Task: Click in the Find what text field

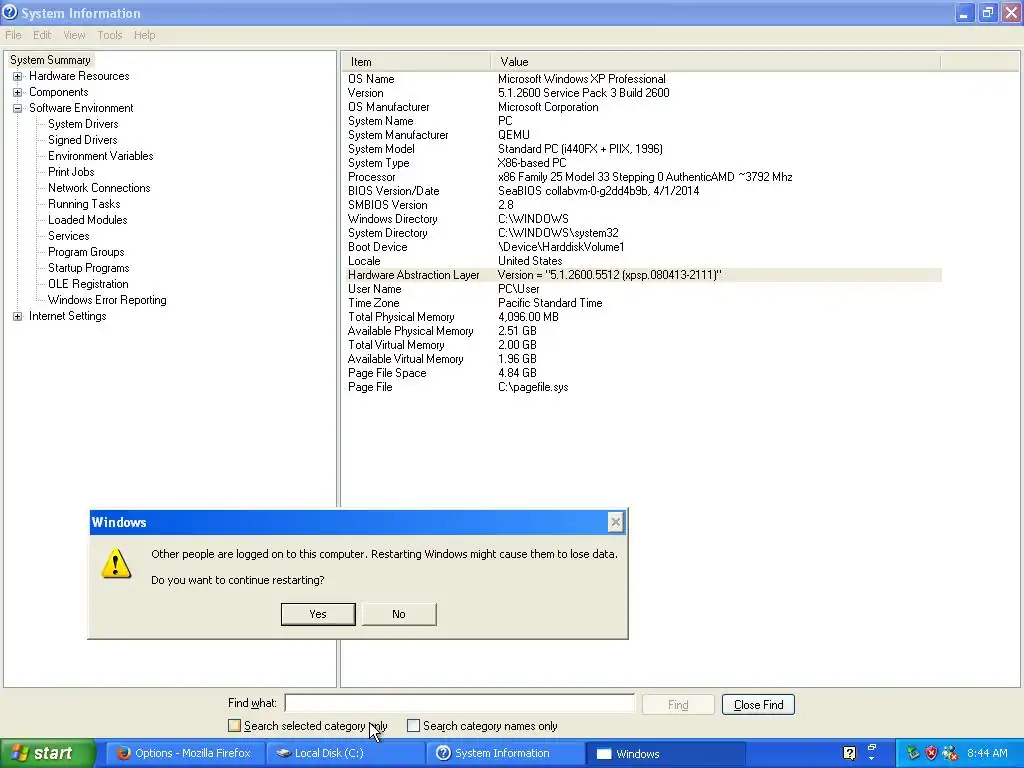Action: click(x=460, y=703)
